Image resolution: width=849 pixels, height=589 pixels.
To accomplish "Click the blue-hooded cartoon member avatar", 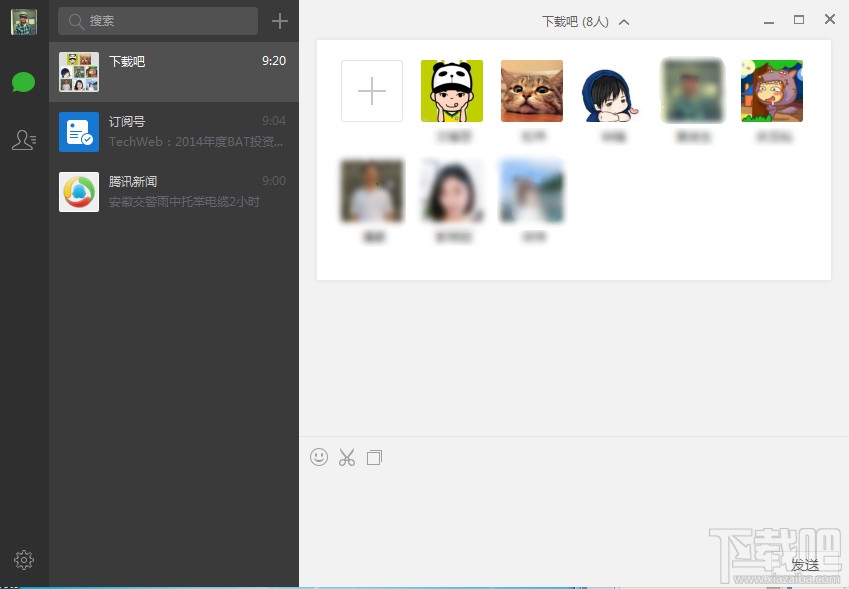I will click(611, 90).
